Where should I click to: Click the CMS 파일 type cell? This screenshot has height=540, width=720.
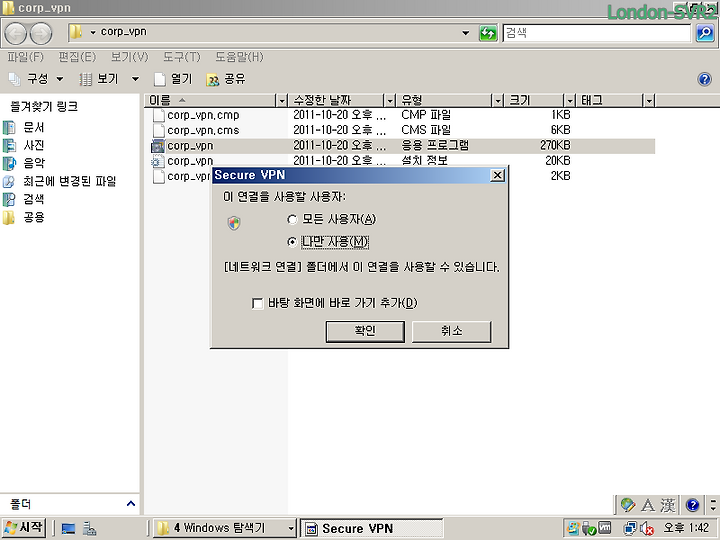426,130
